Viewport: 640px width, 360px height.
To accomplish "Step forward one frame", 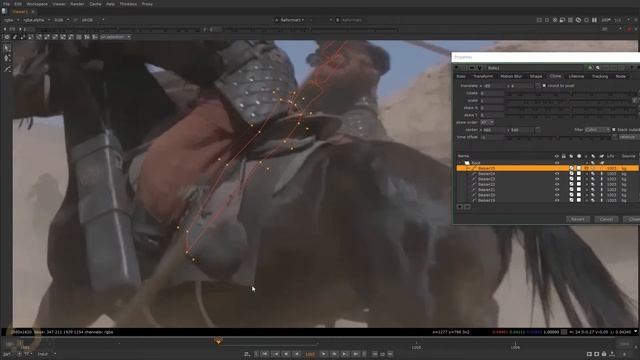I will tap(334, 354).
